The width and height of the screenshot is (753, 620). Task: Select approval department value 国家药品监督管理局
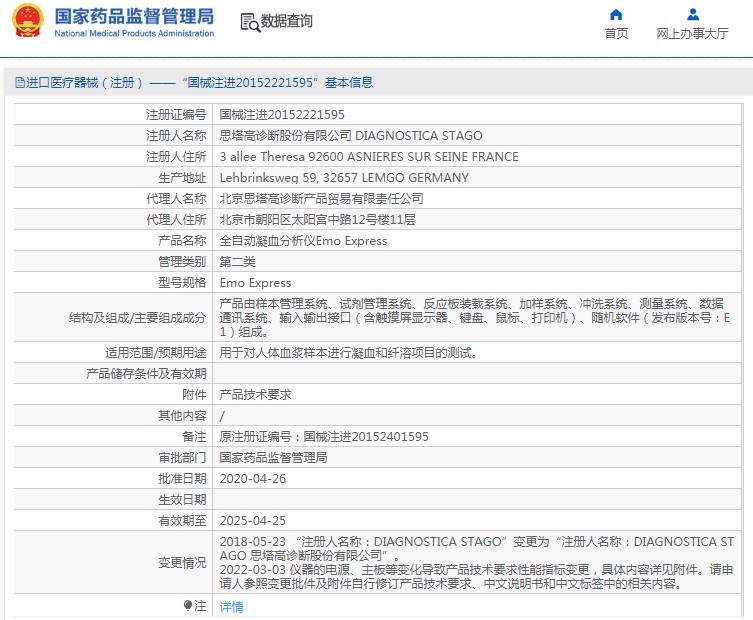[x=273, y=458]
